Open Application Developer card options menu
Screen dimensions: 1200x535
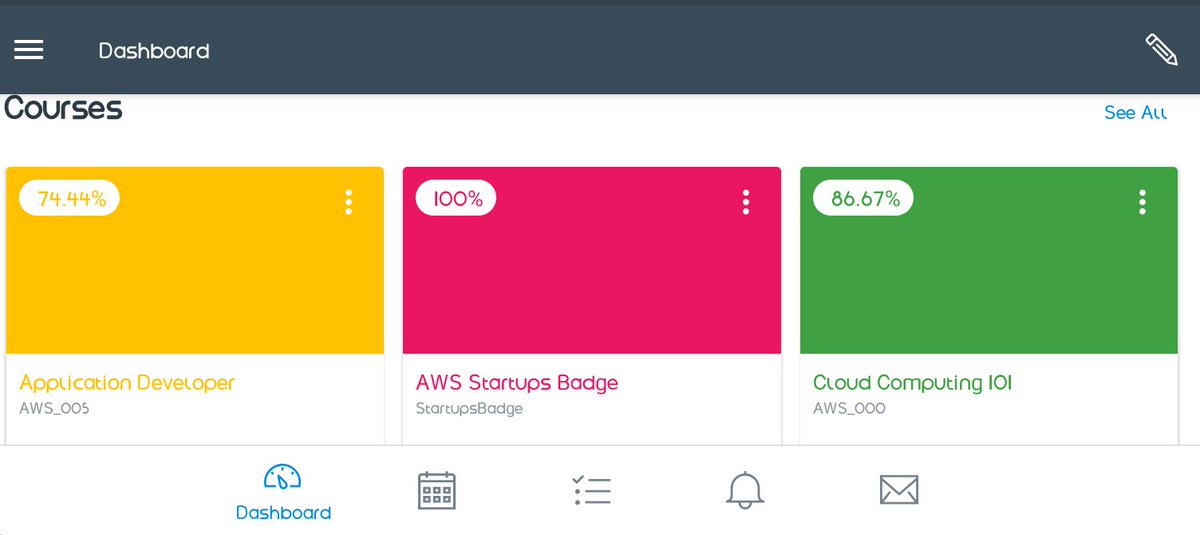click(x=348, y=202)
